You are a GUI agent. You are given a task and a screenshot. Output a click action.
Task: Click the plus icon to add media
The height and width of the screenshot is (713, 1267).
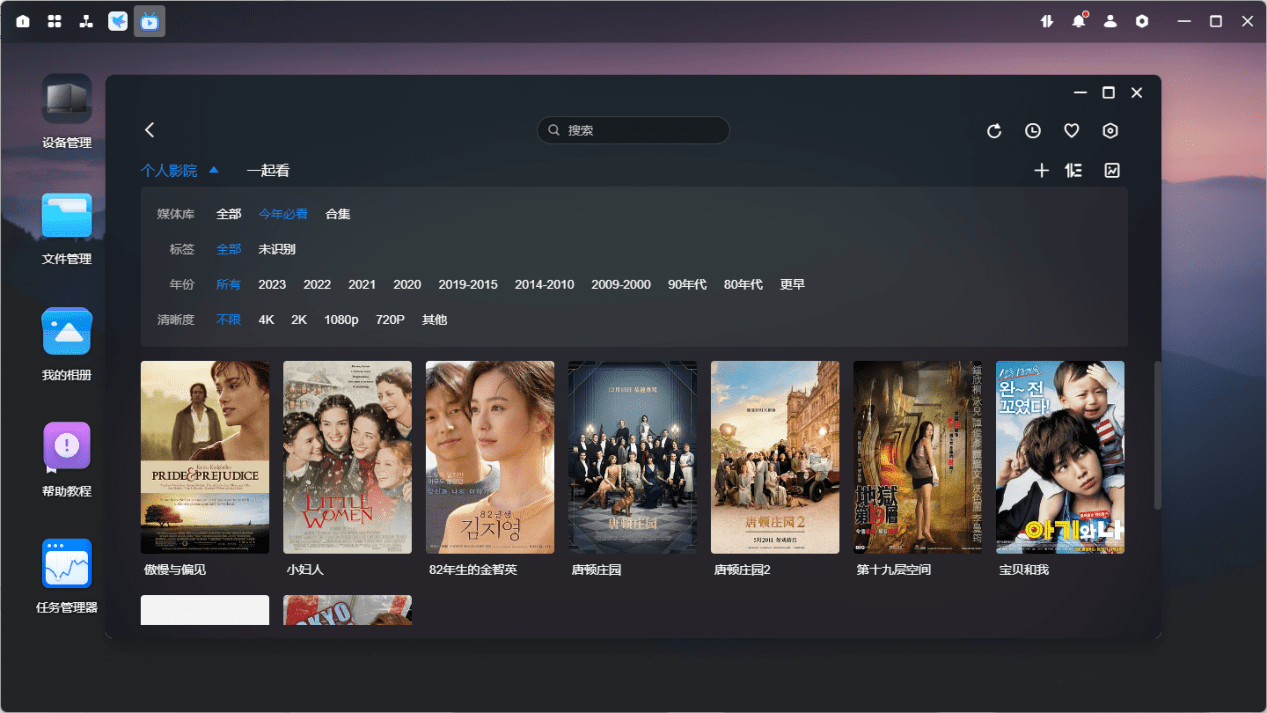(x=1041, y=171)
